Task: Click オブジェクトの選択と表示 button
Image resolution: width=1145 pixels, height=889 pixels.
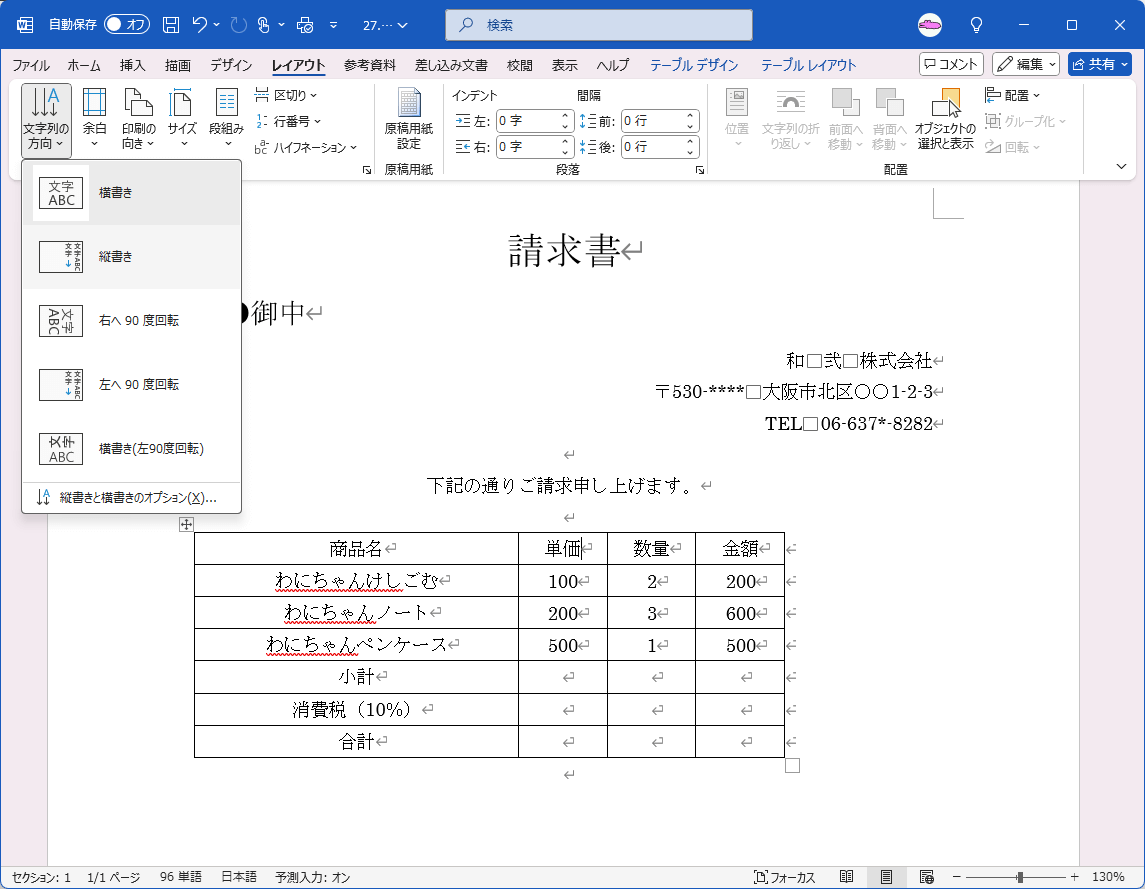Action: (946, 118)
